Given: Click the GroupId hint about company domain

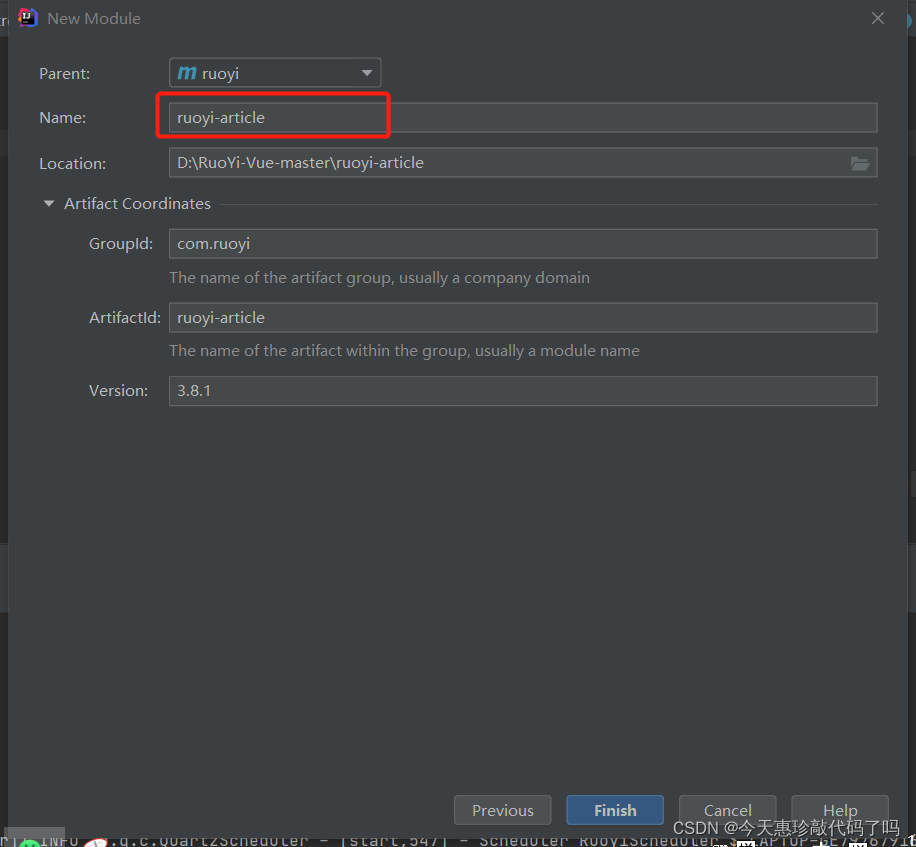Looking at the screenshot, I should (x=379, y=277).
